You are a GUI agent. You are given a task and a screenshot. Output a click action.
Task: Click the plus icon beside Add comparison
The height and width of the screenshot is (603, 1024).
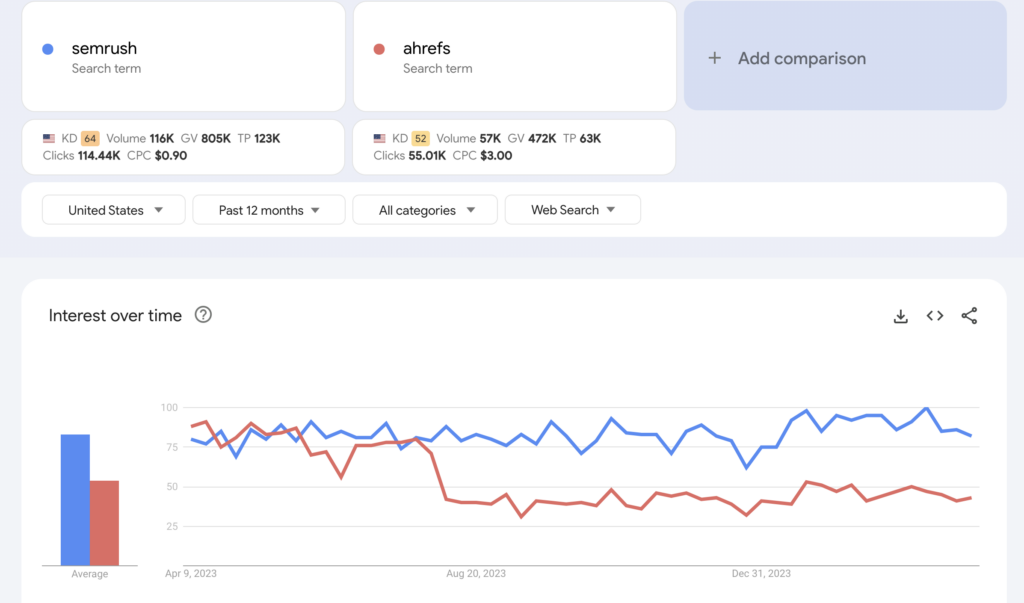click(714, 58)
